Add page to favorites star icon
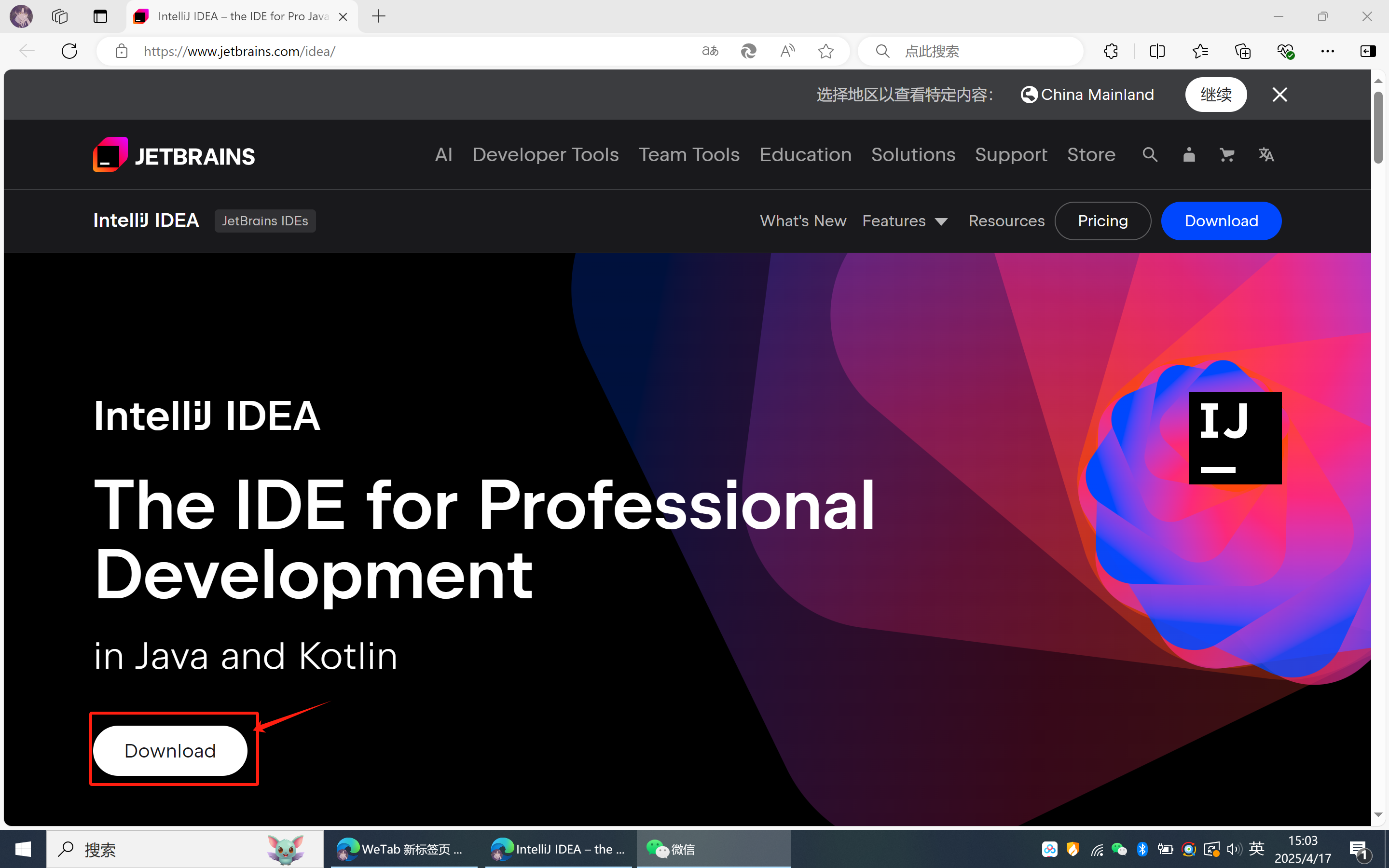This screenshot has width=1389, height=868. [x=825, y=51]
